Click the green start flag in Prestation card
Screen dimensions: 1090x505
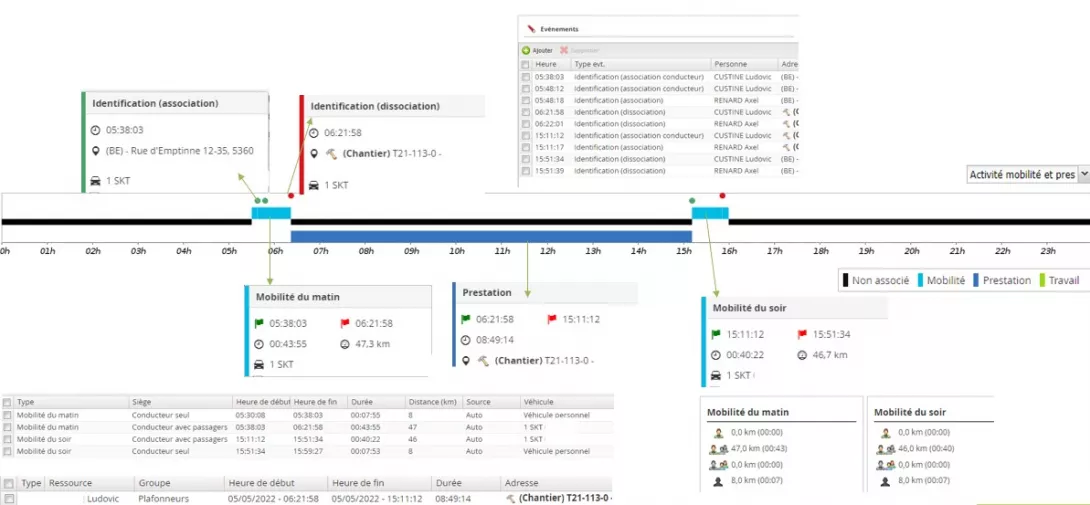(x=466, y=319)
